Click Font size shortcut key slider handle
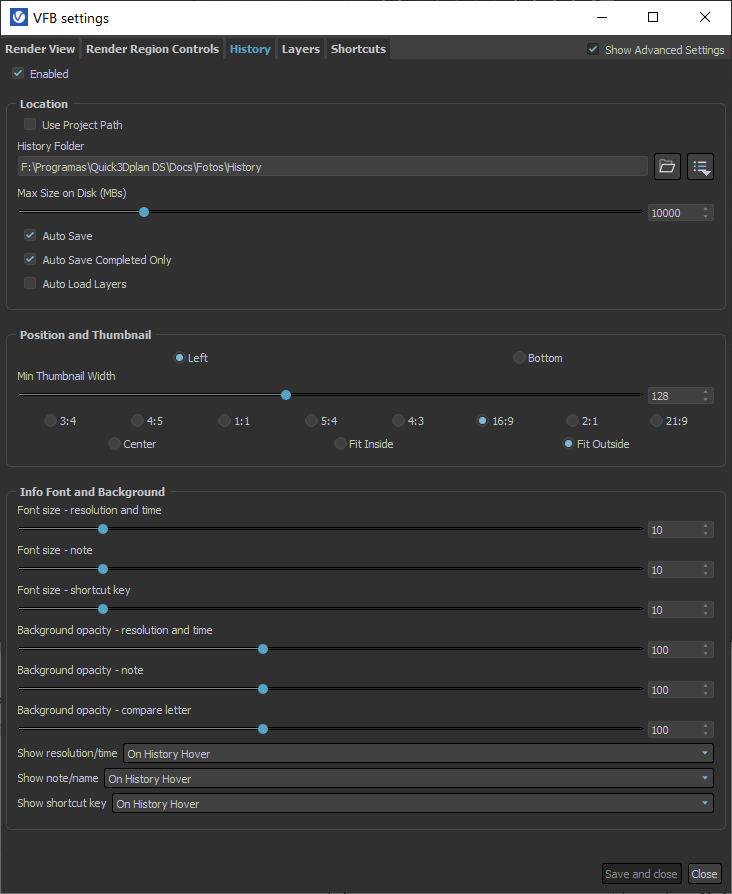 [x=103, y=609]
